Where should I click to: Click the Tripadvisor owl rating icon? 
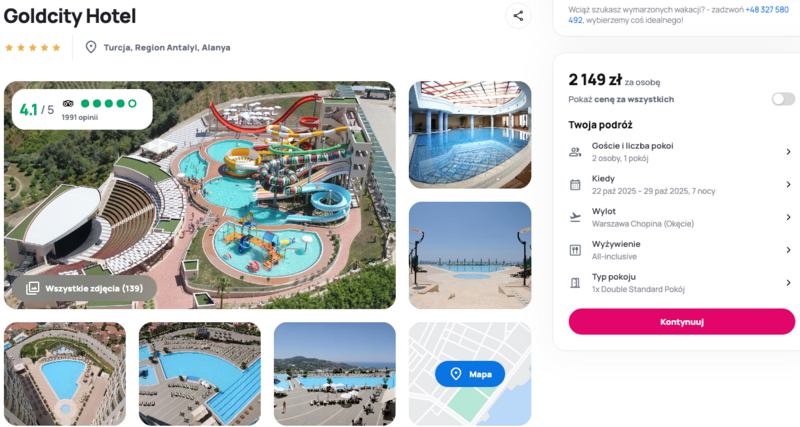pyautogui.click(x=68, y=104)
